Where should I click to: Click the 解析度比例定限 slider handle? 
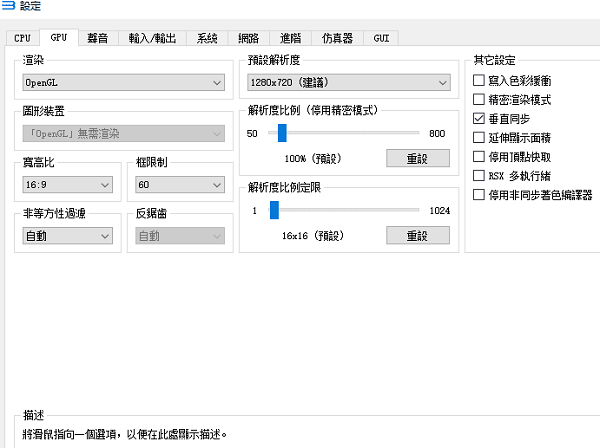[274, 210]
